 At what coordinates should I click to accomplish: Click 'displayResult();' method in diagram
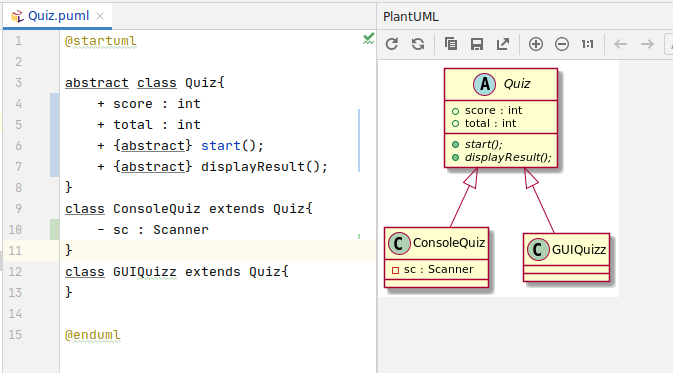pos(508,157)
